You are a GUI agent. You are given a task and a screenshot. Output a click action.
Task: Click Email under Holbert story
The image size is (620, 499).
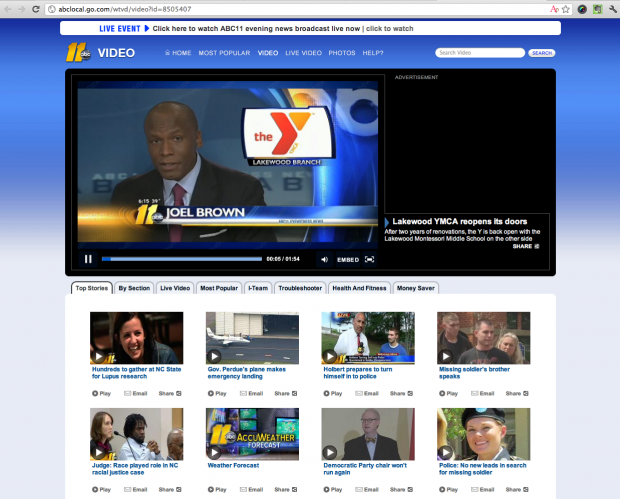pos(367,393)
